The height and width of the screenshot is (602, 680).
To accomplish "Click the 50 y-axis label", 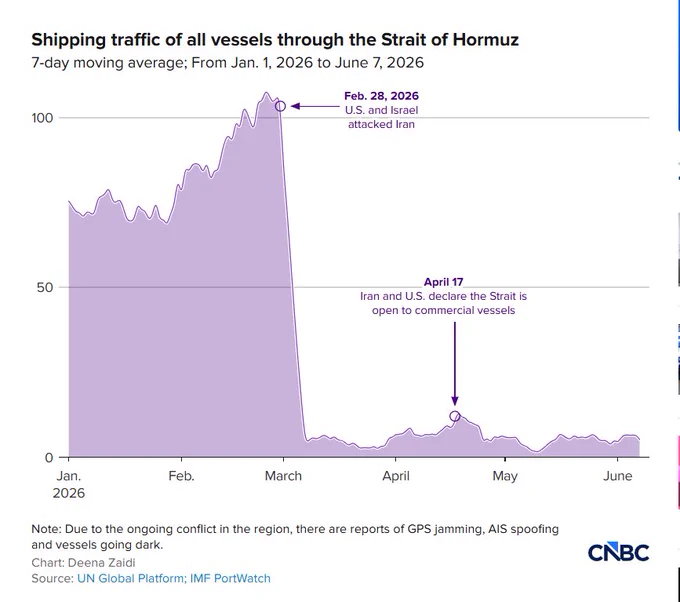I will pos(45,288).
